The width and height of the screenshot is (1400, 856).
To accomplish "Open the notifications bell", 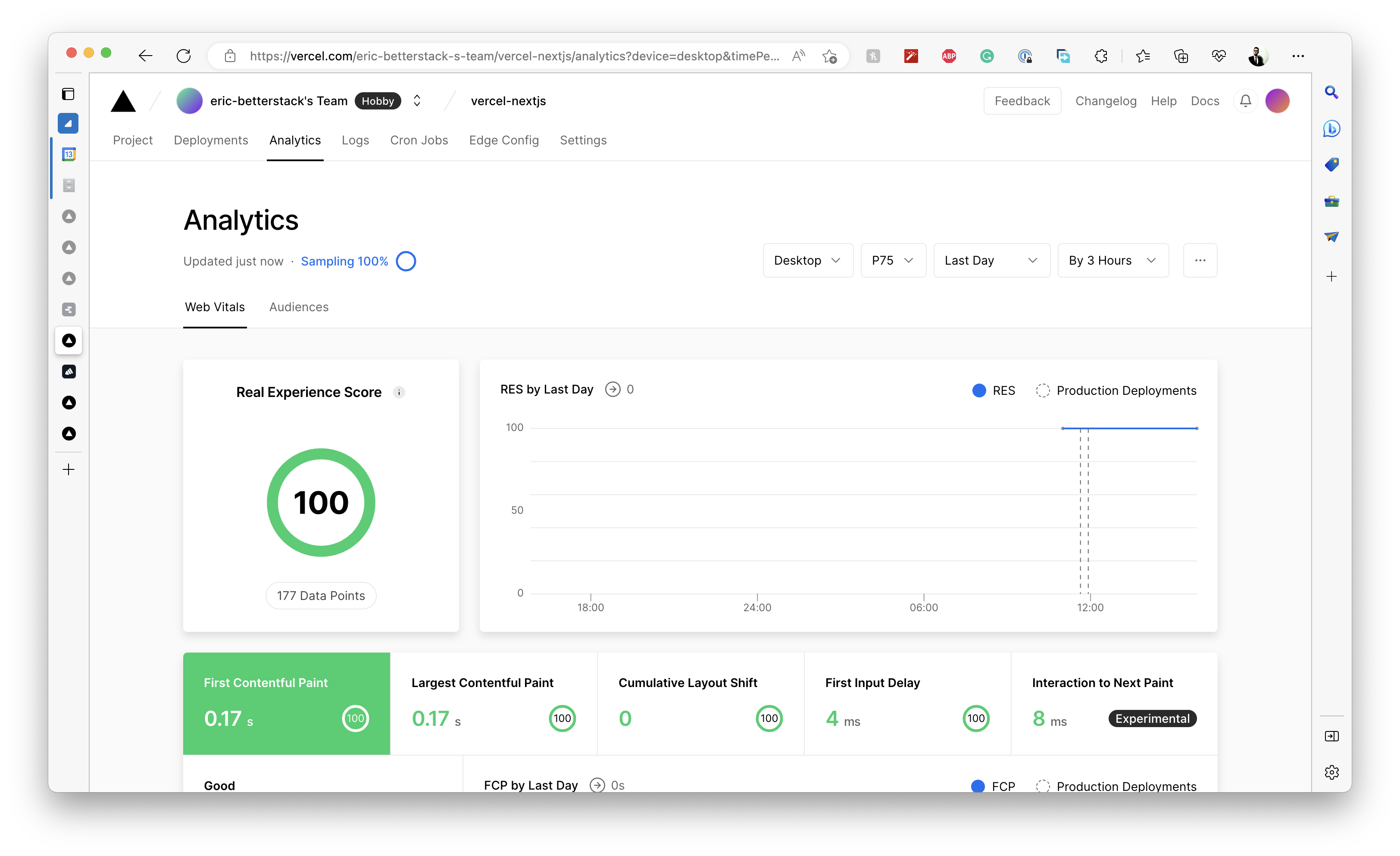I will [1245, 101].
